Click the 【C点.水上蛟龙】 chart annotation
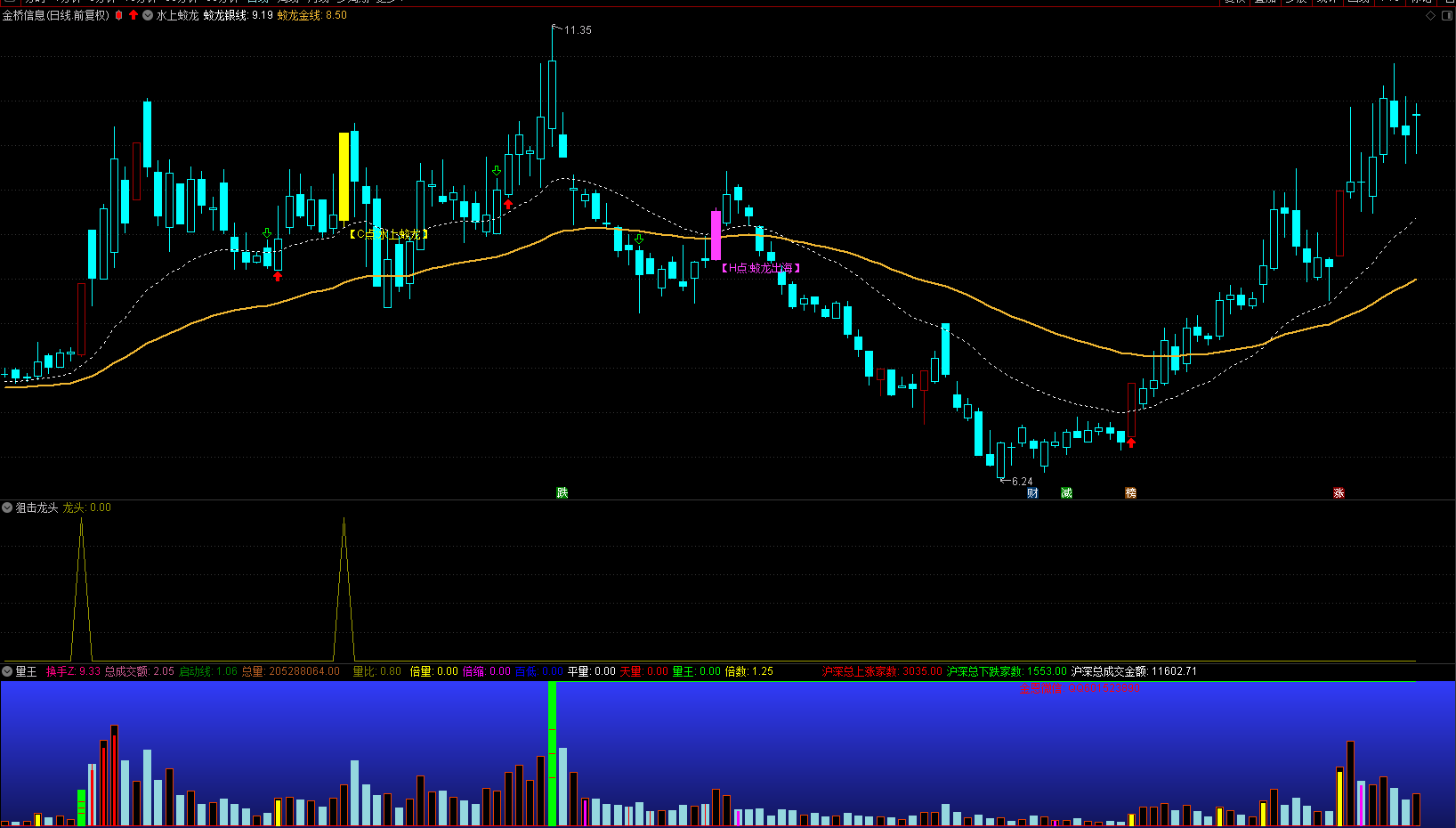Screen dimensions: 1456x828 [x=388, y=234]
